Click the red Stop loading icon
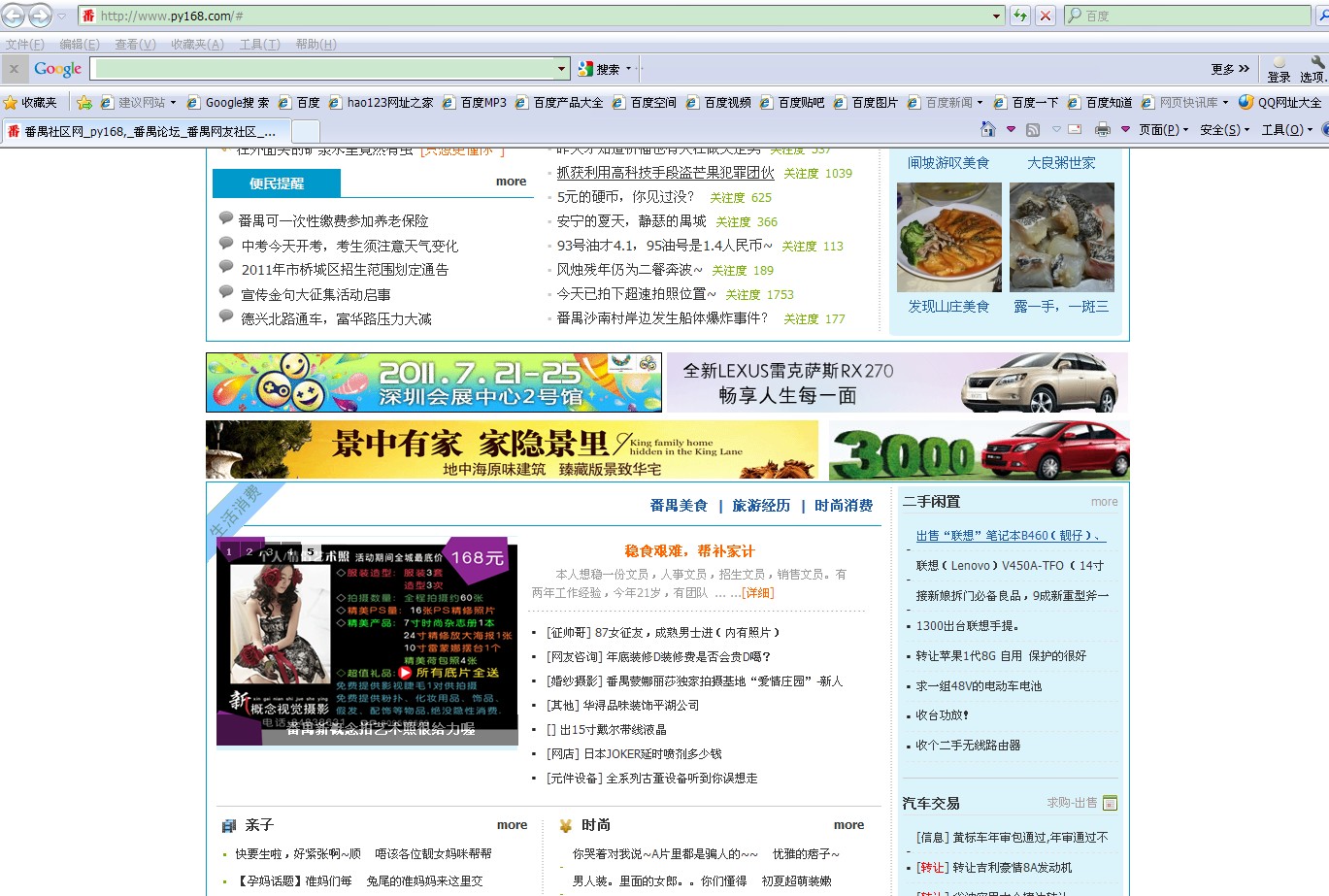This screenshot has width=1329, height=896. [x=1046, y=16]
